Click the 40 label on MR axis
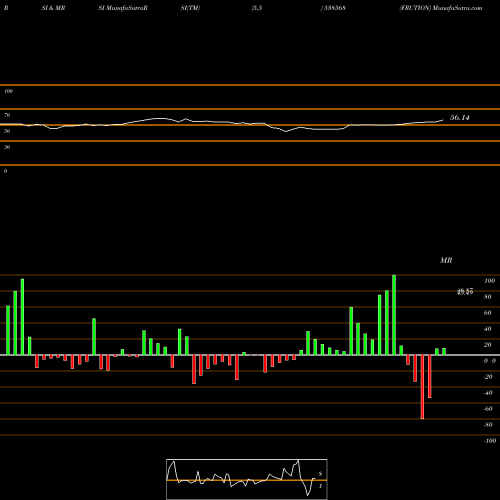Screen dimensions: 500x500 coord(488,329)
